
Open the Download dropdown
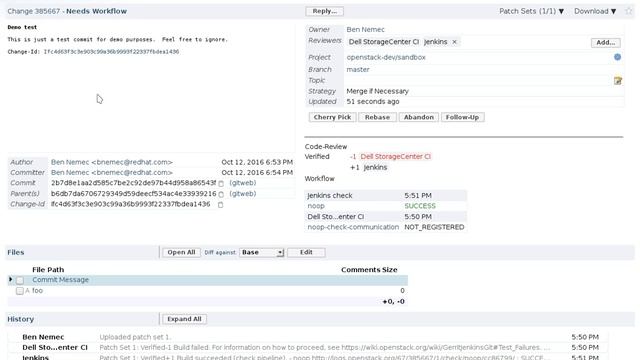point(595,11)
